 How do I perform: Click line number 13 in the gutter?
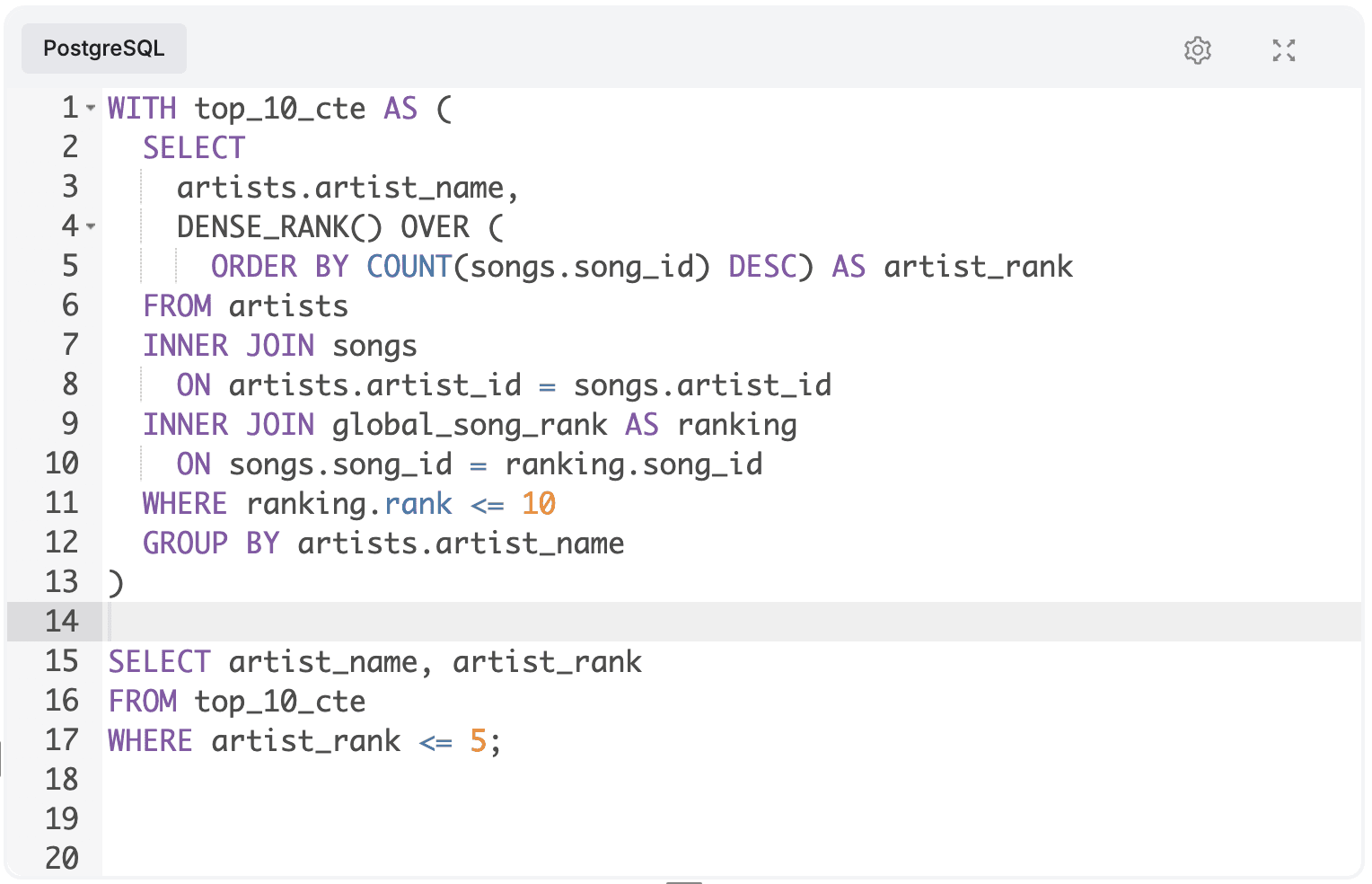click(x=62, y=582)
